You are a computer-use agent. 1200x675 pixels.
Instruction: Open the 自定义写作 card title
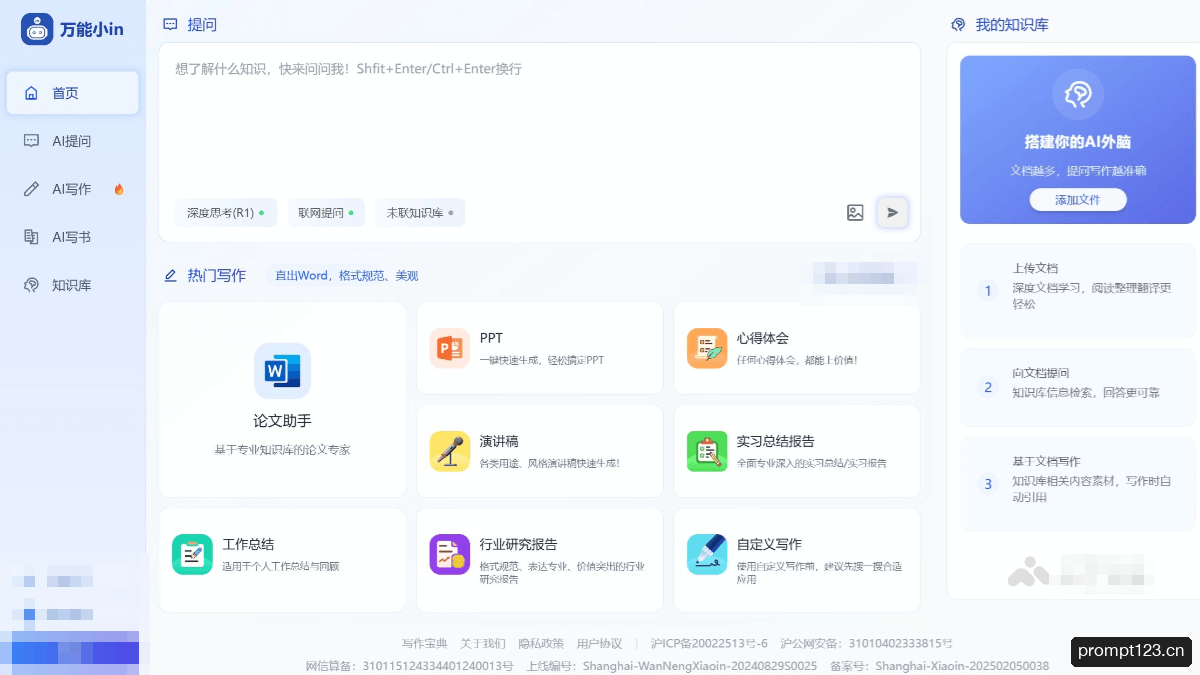click(x=769, y=544)
